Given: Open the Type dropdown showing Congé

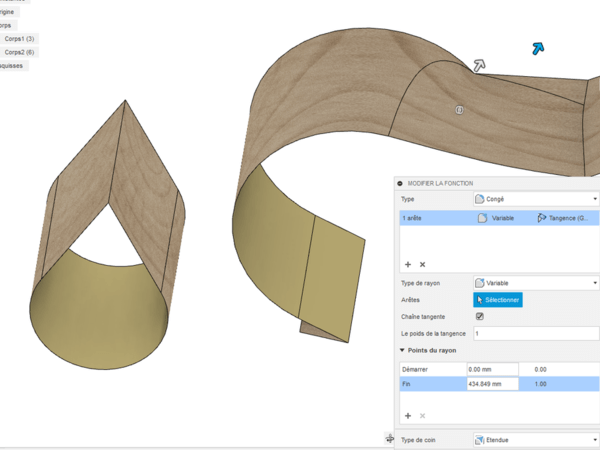Looking at the screenshot, I should (x=535, y=199).
